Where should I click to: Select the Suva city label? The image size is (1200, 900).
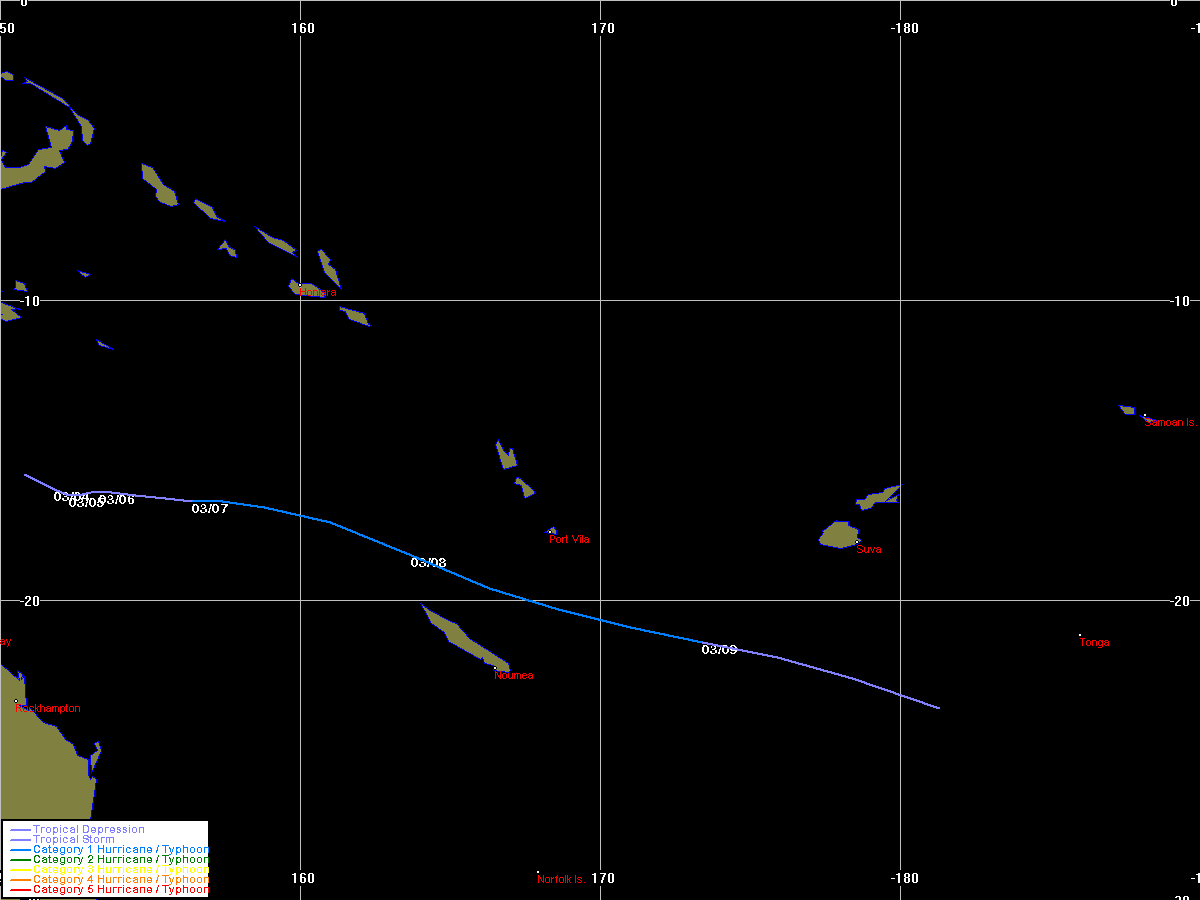point(869,550)
